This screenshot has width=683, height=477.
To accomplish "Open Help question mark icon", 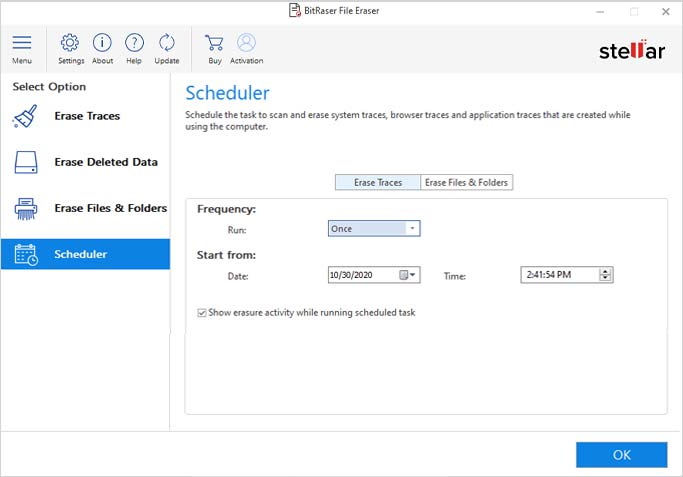I will 134,43.
